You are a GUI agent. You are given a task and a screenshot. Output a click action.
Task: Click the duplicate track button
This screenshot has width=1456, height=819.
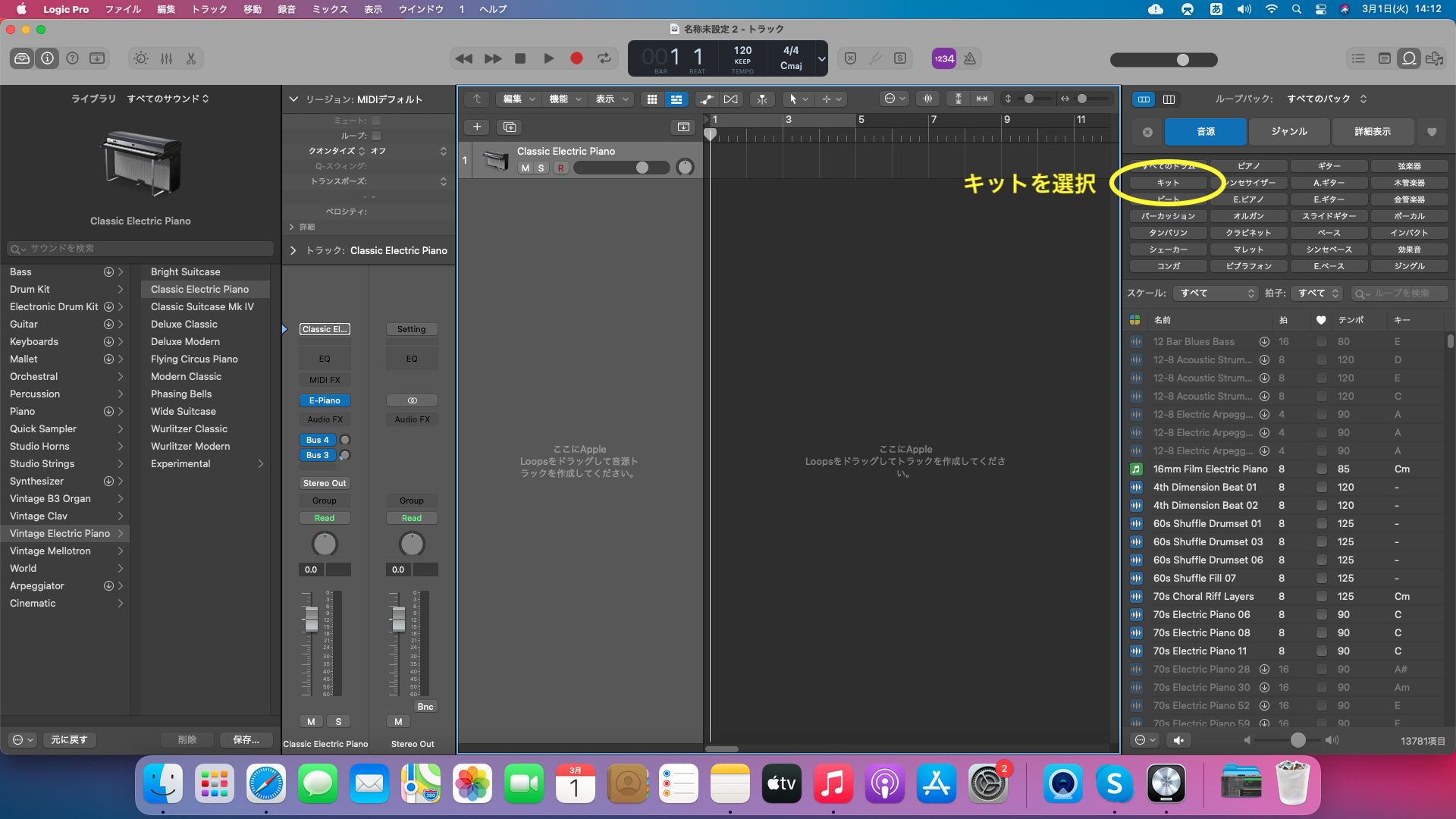(x=510, y=127)
